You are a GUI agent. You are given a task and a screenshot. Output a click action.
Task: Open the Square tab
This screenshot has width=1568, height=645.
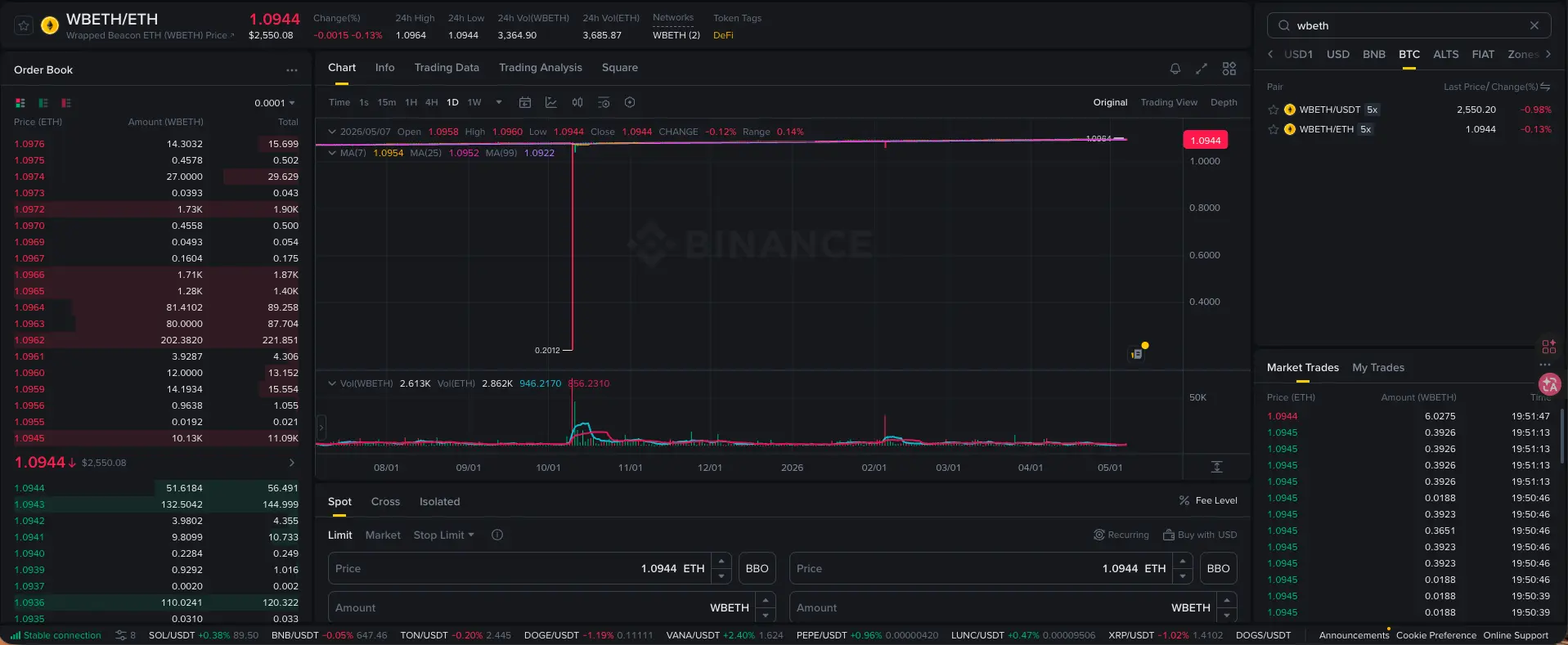click(x=620, y=68)
